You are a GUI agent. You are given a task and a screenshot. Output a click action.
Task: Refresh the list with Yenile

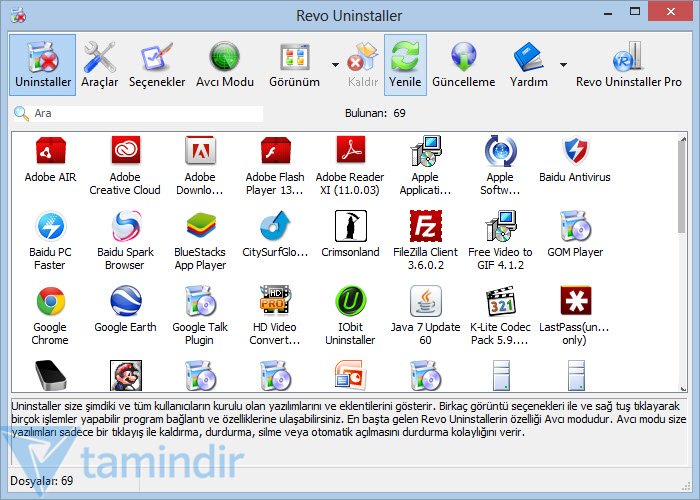(x=405, y=65)
